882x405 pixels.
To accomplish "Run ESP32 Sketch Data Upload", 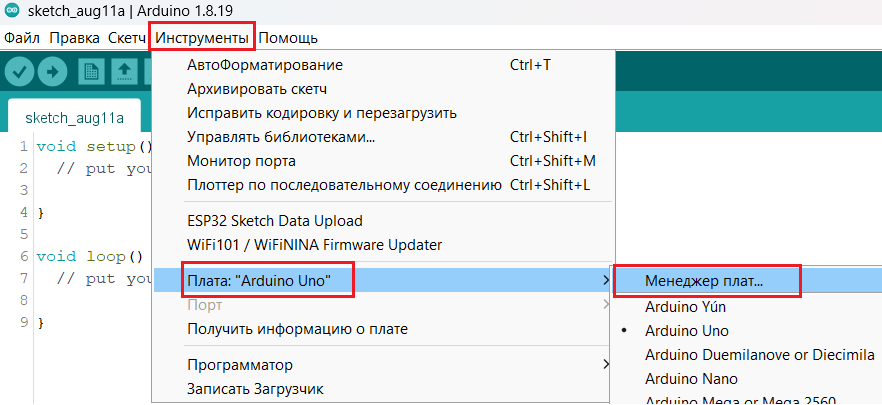I will coord(385,221).
